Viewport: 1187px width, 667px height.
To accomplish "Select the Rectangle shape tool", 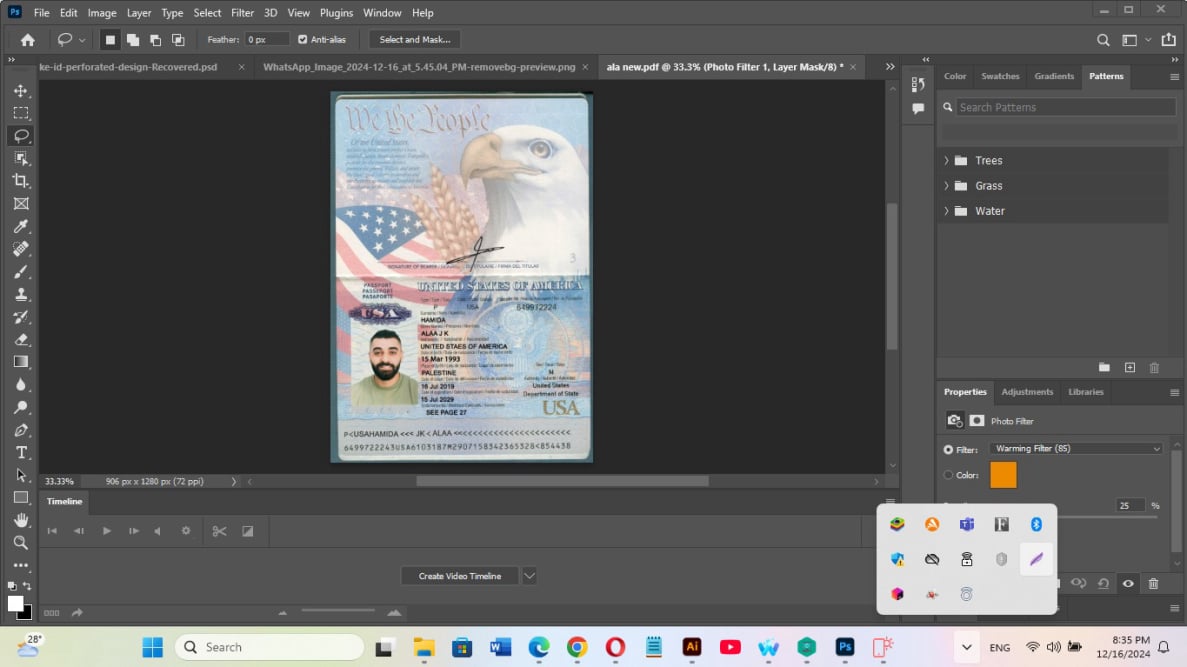I will 21,497.
